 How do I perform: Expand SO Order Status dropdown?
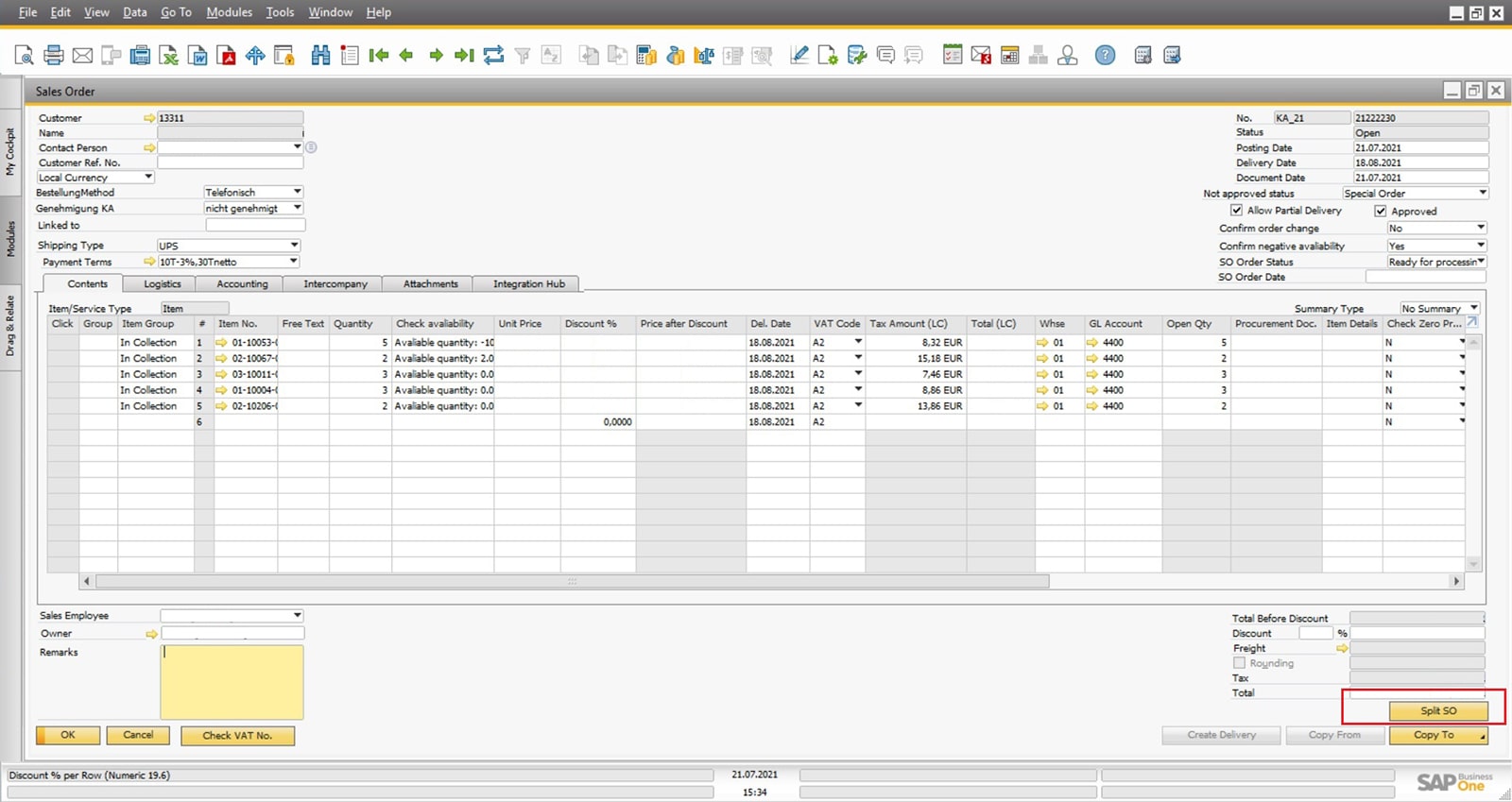[x=1481, y=262]
